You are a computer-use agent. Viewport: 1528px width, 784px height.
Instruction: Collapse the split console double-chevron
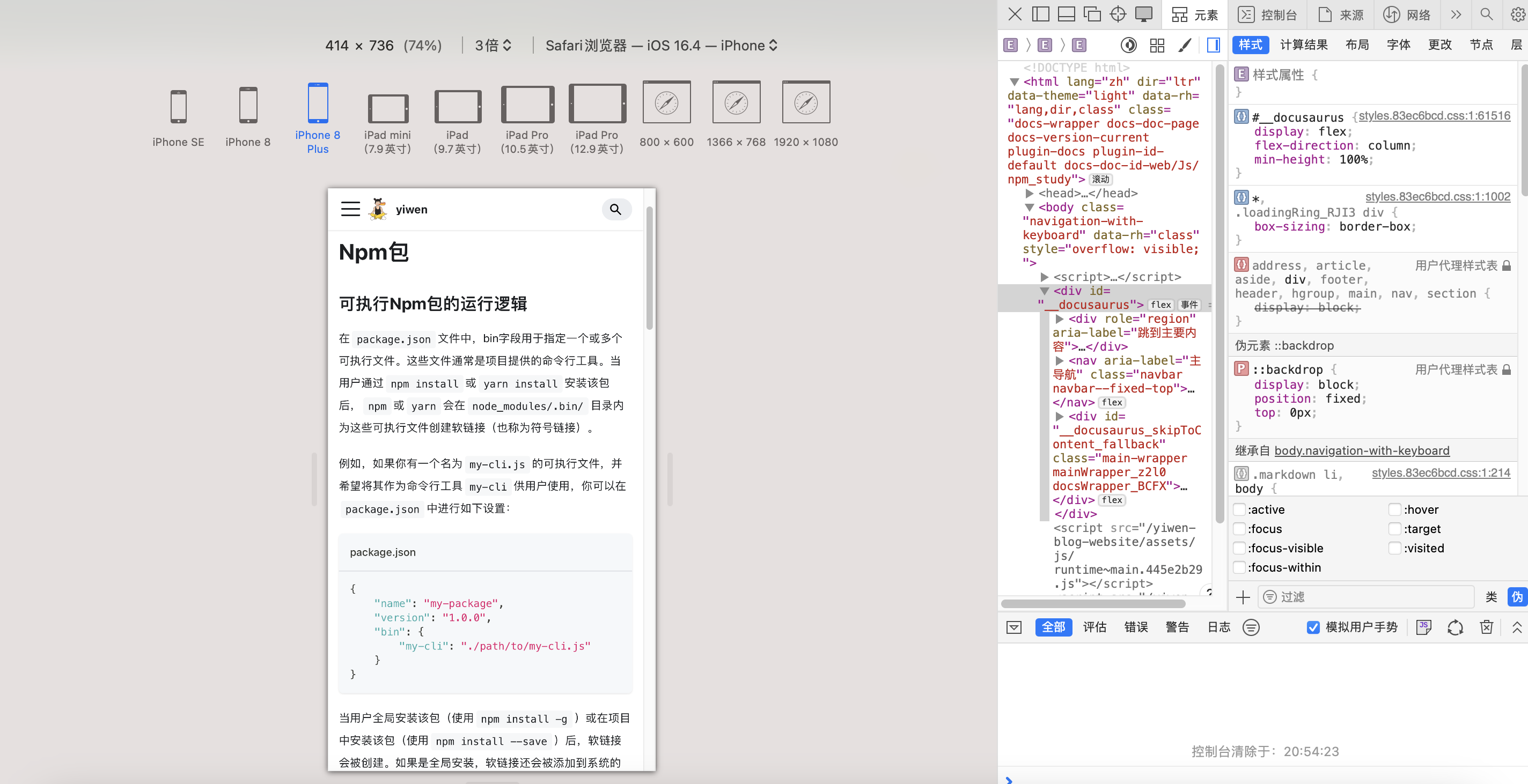(1517, 627)
